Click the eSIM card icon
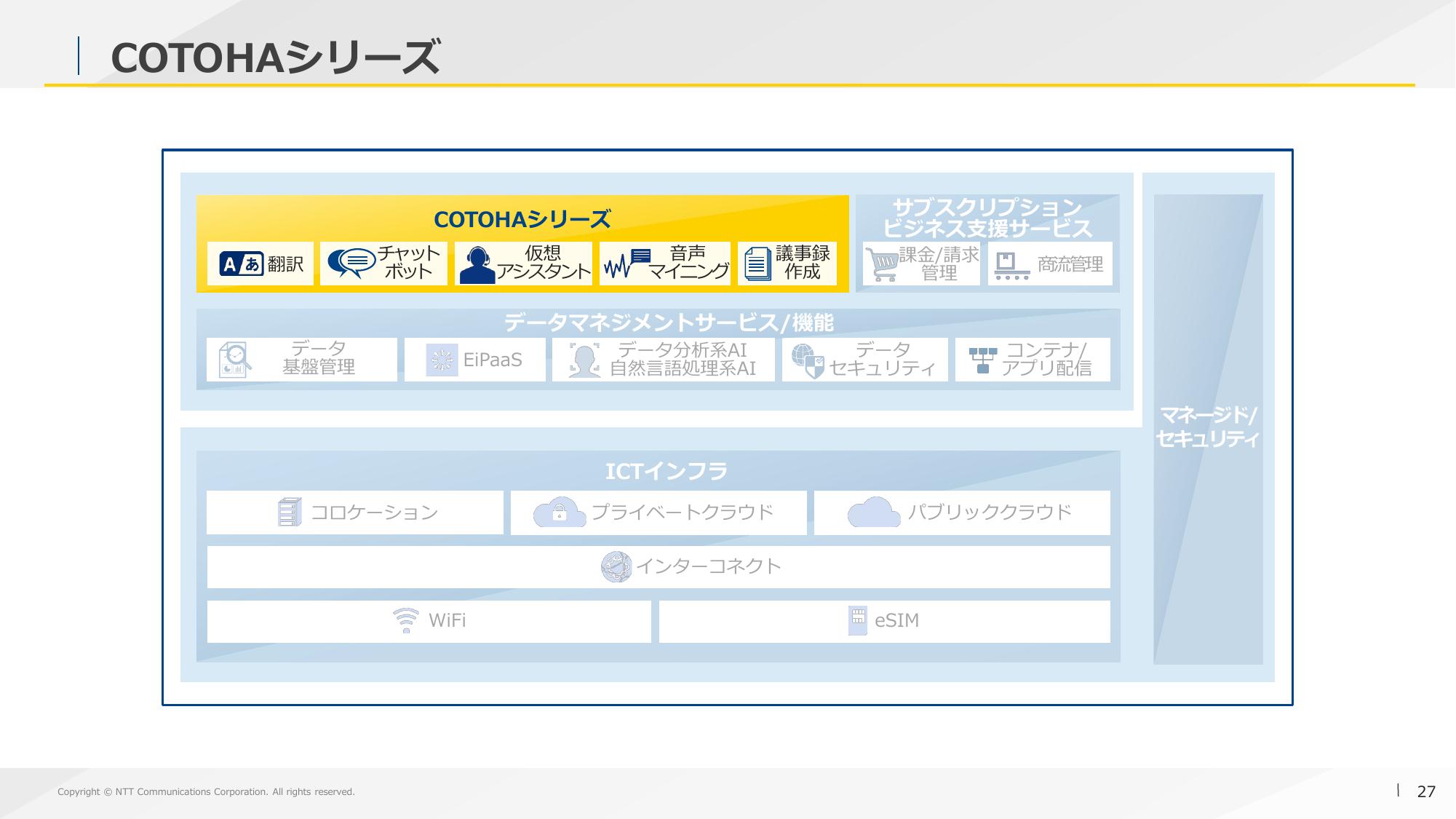Screen dimensions: 1456x819 click(x=858, y=620)
